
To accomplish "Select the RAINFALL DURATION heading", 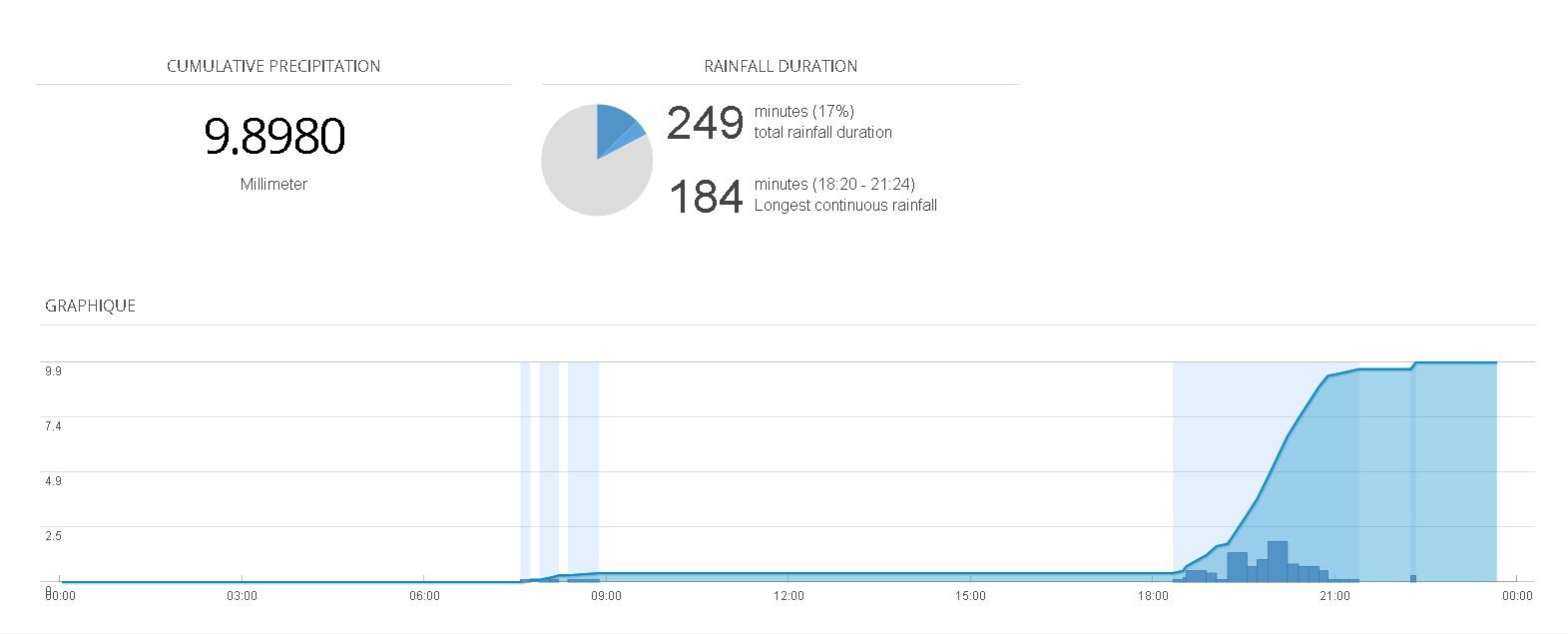I will pos(781,67).
